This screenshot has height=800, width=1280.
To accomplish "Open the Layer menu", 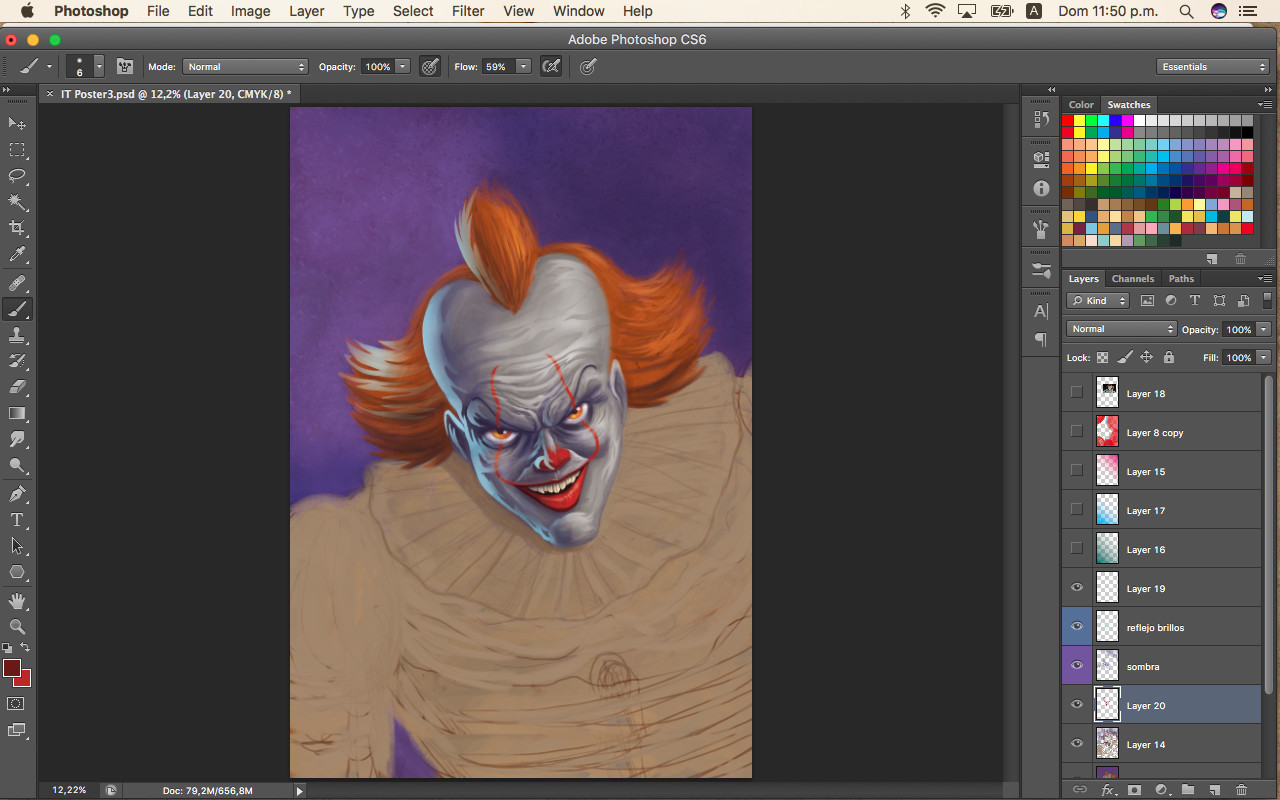I will pyautogui.click(x=306, y=11).
